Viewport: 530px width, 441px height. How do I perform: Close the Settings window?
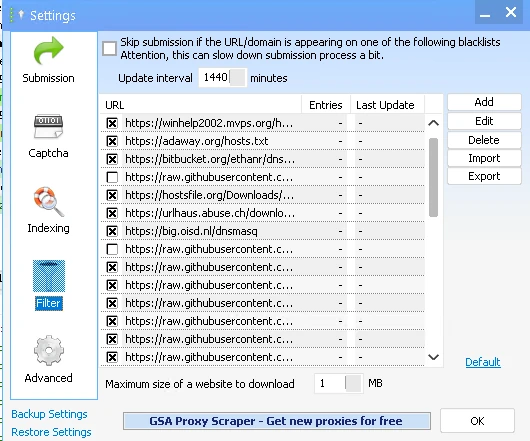pyautogui.click(x=511, y=13)
